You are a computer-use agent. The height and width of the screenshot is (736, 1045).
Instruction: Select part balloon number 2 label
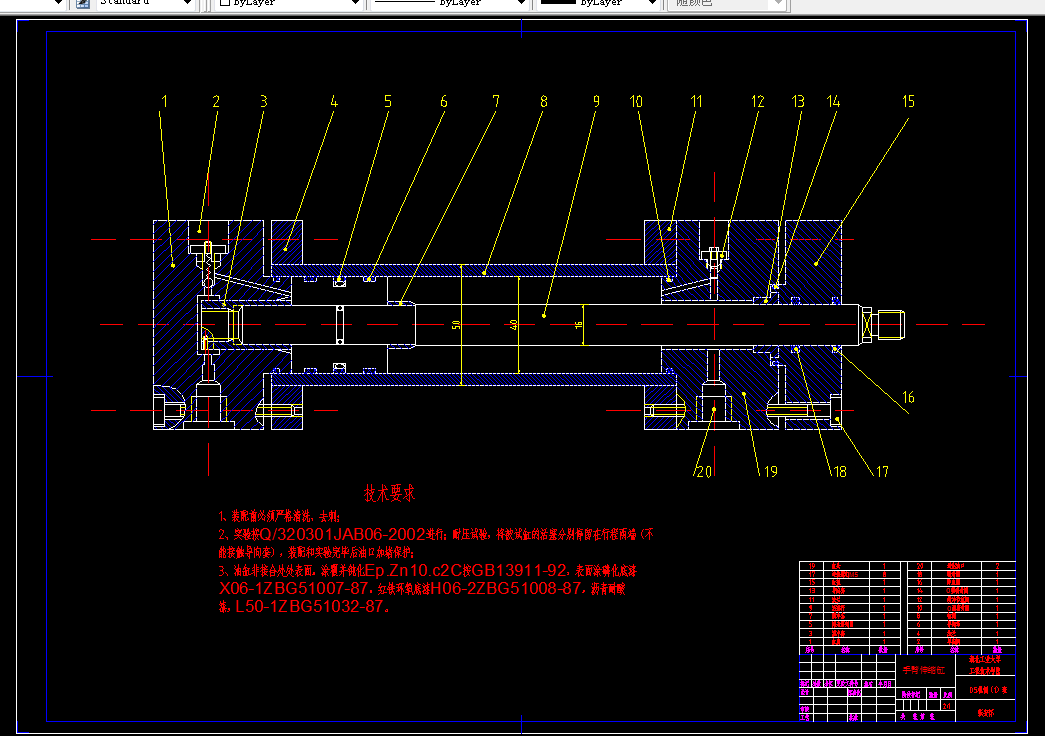pyautogui.click(x=216, y=101)
